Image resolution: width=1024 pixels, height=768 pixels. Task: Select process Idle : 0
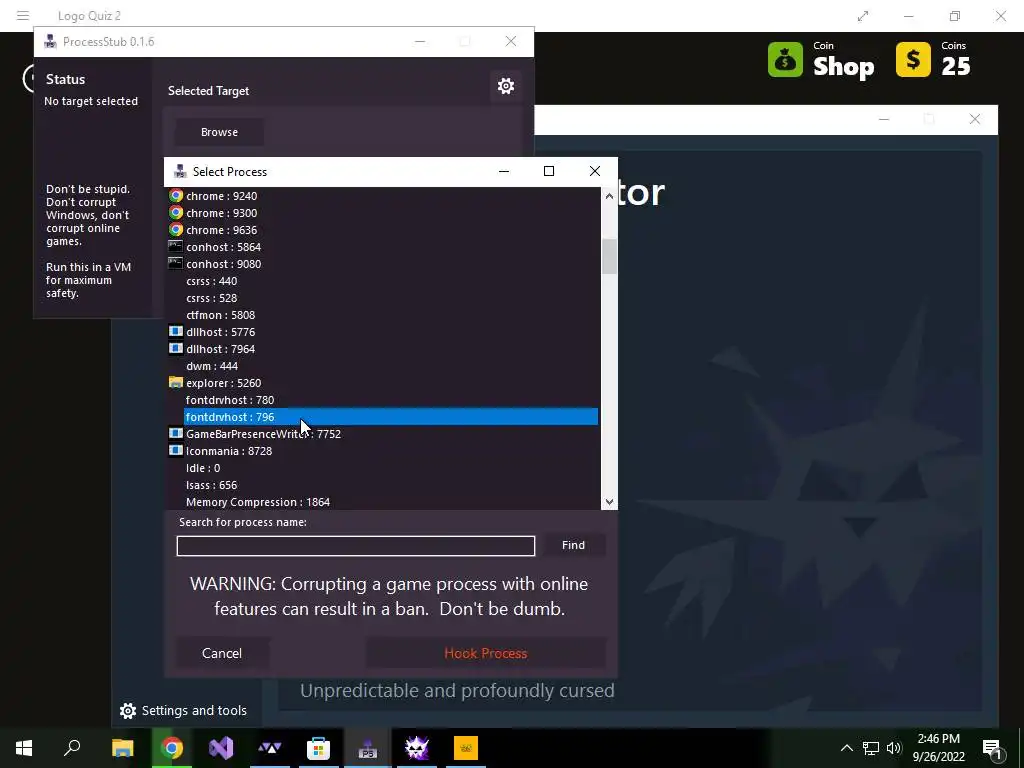coord(203,468)
